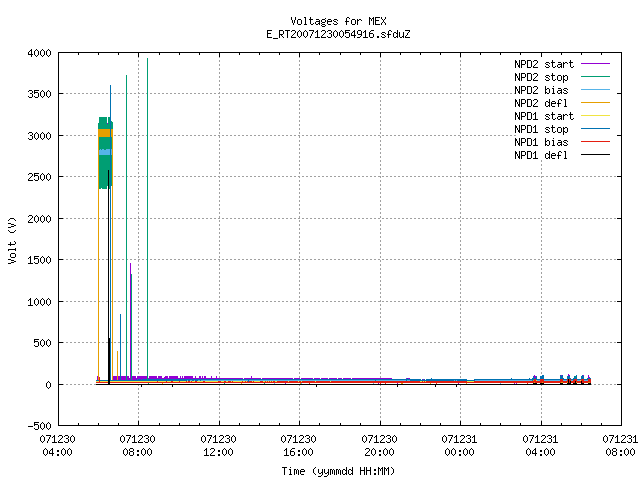Click the yellow NPD1 start legend line
The image size is (640, 480).
coord(595,116)
